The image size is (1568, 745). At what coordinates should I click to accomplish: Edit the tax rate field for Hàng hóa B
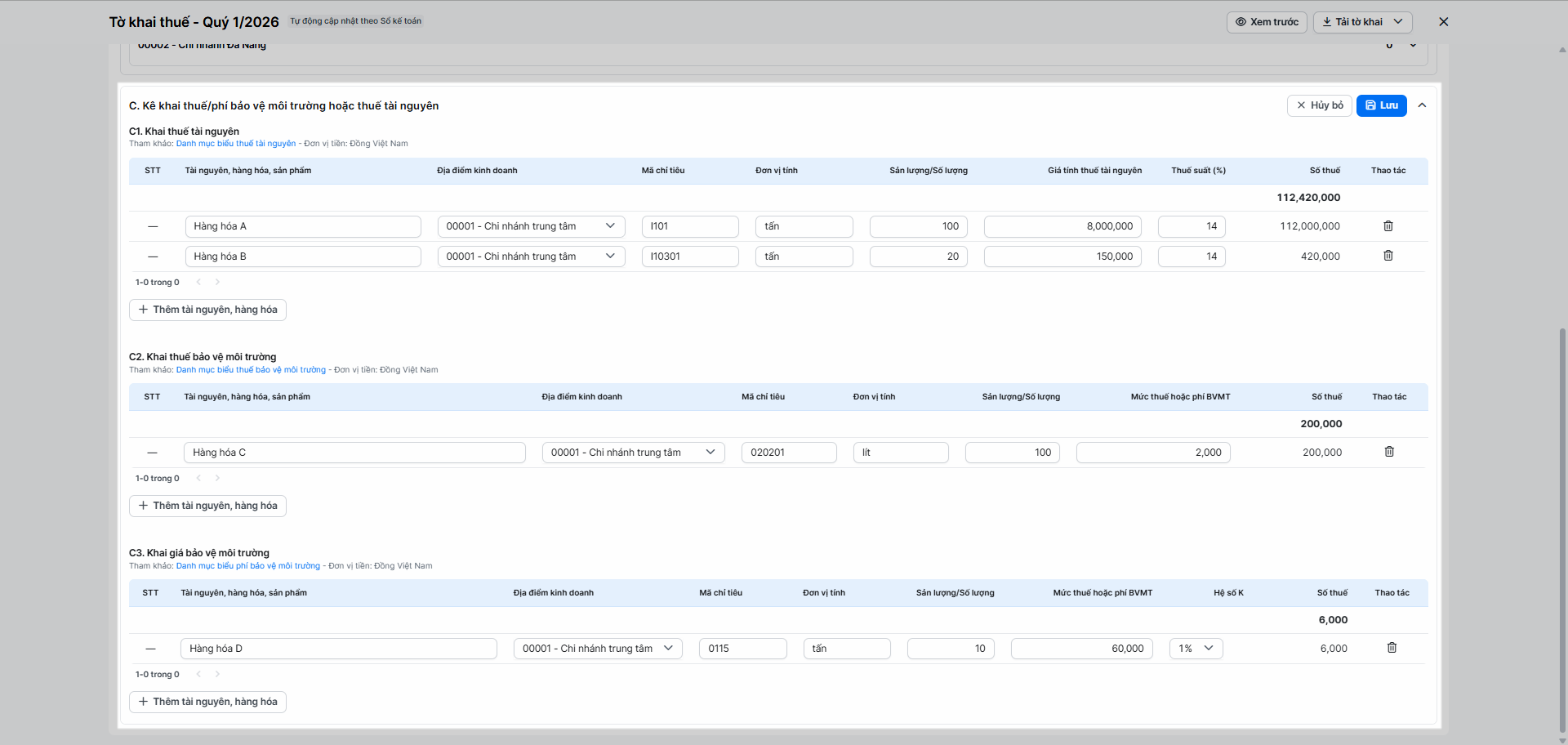(x=1191, y=257)
